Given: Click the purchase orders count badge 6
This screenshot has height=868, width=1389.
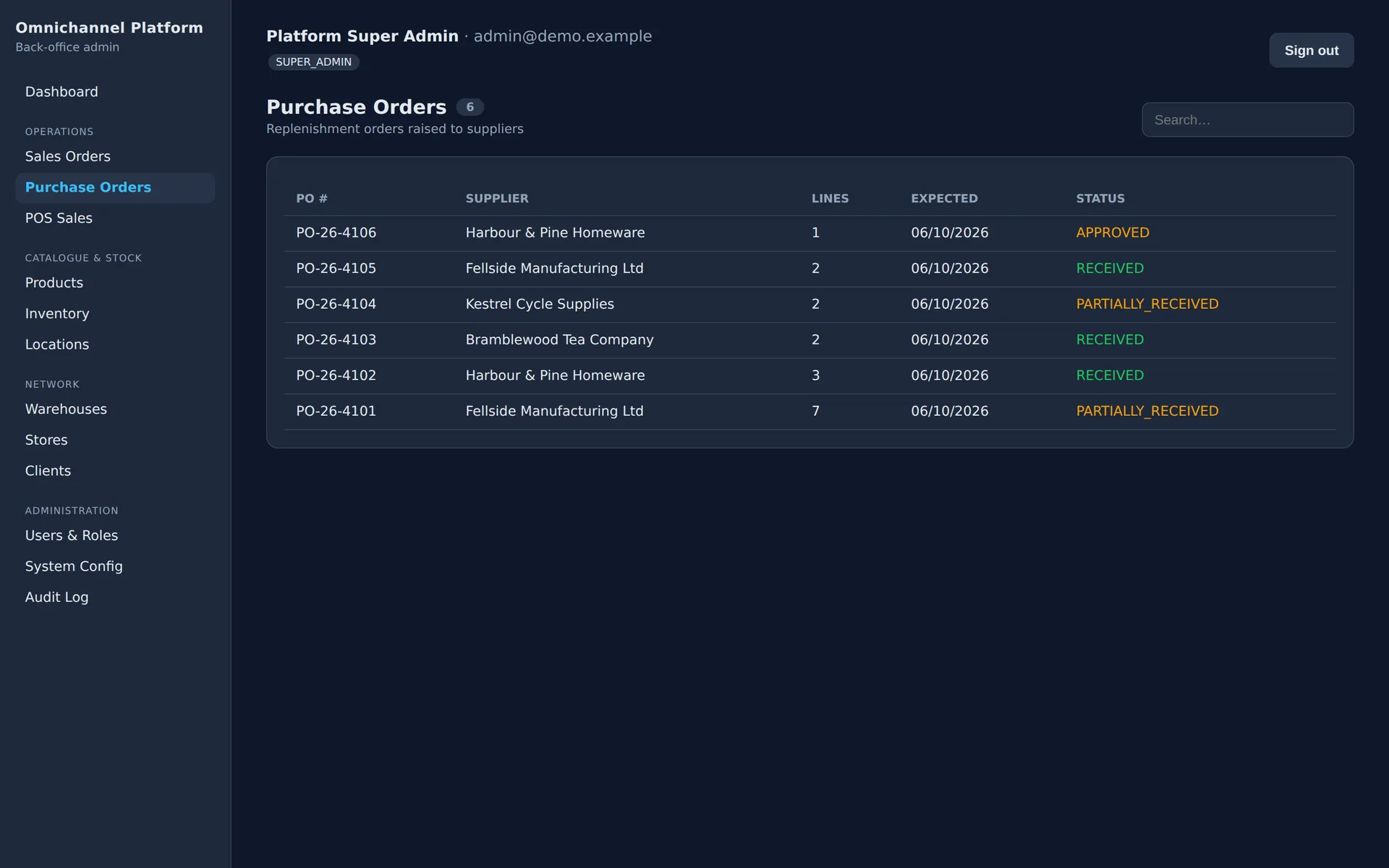Looking at the screenshot, I should coord(470,107).
